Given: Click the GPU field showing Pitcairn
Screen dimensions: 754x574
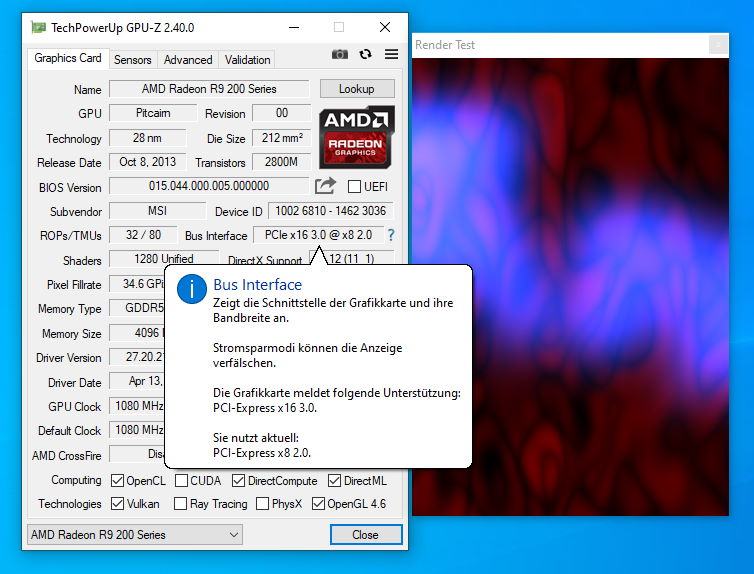Looking at the screenshot, I should (153, 113).
